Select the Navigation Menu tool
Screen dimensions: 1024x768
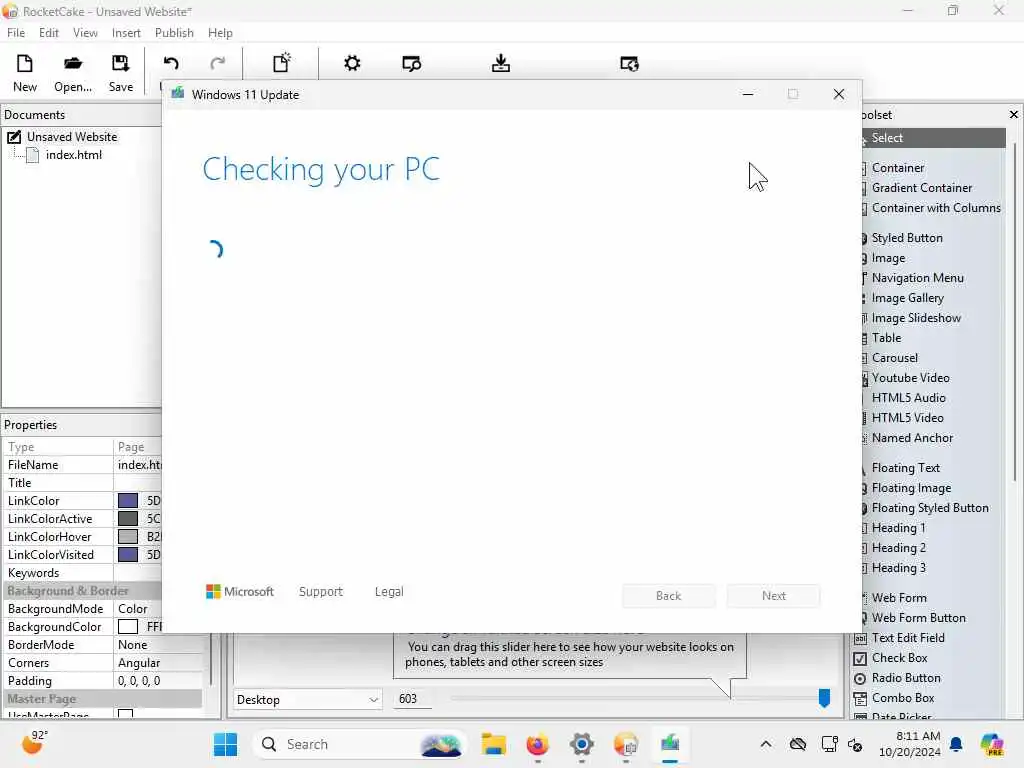(x=917, y=278)
